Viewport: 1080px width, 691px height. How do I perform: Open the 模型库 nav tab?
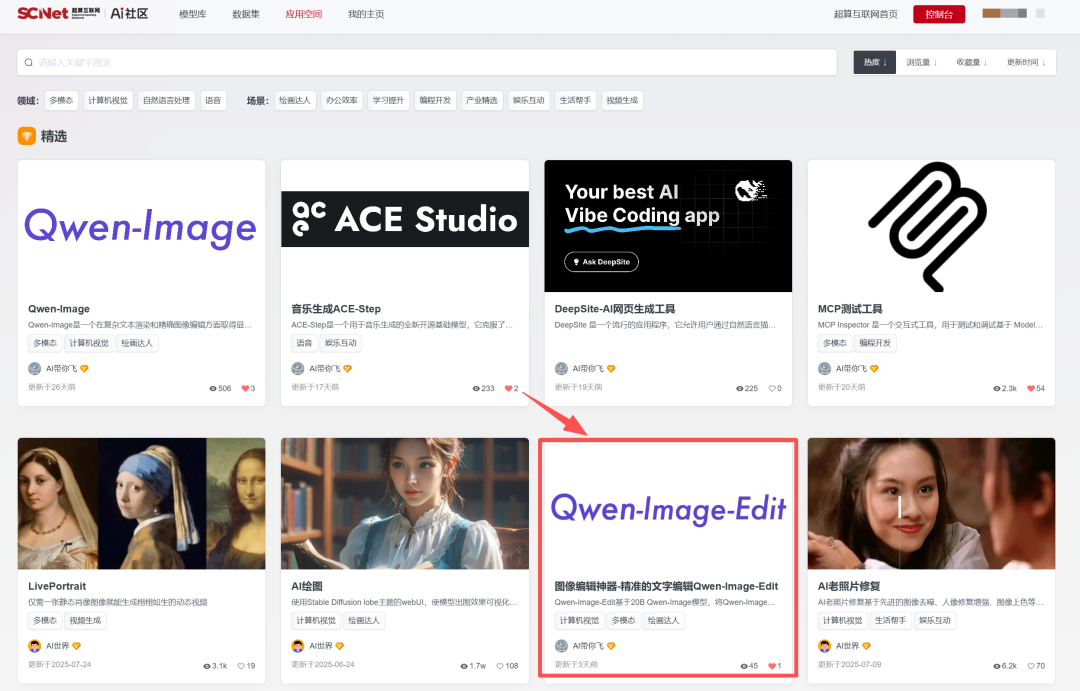click(x=193, y=14)
